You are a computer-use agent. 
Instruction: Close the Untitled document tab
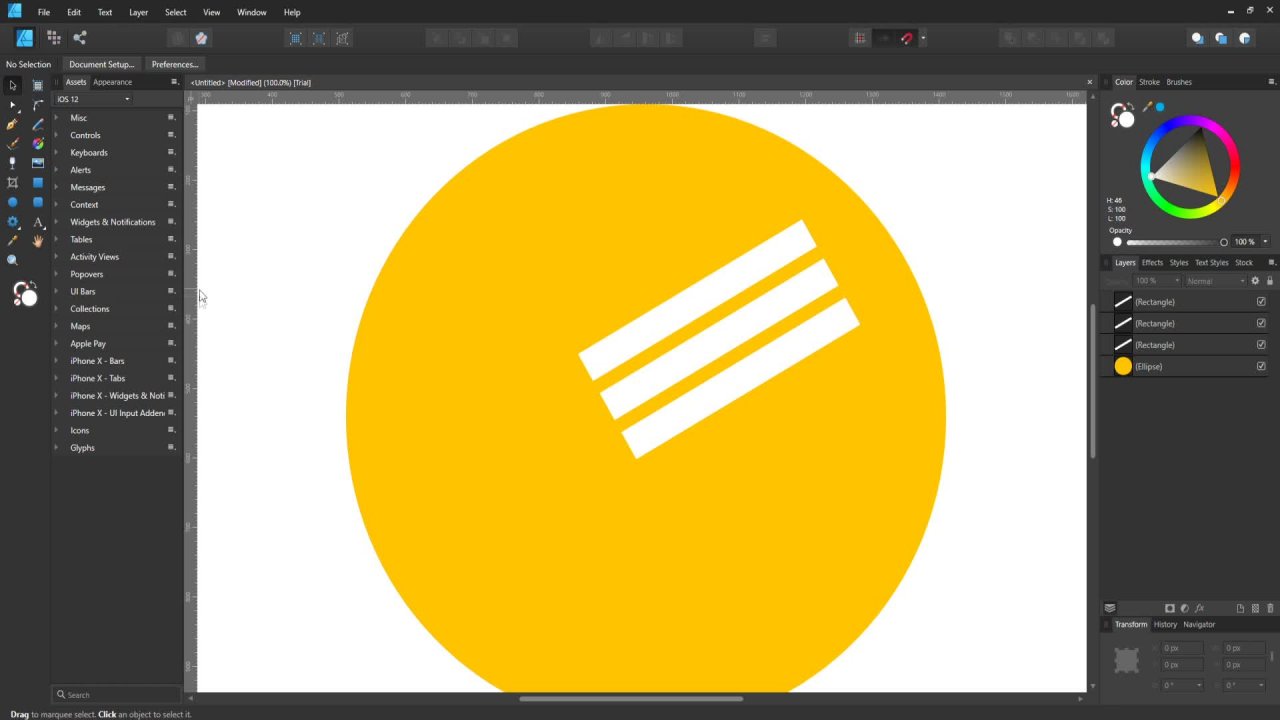coord(1089,82)
